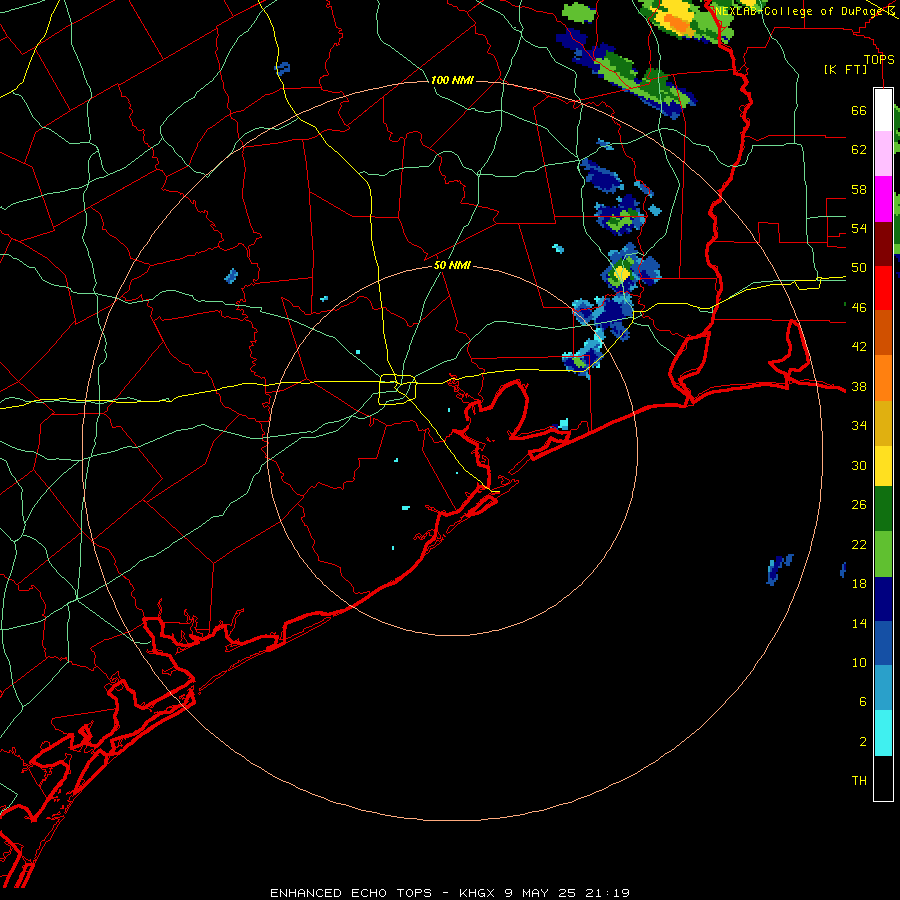Screen dimensions: 900x900
Task: Select the dark green legend color band
Action: [x=883, y=509]
